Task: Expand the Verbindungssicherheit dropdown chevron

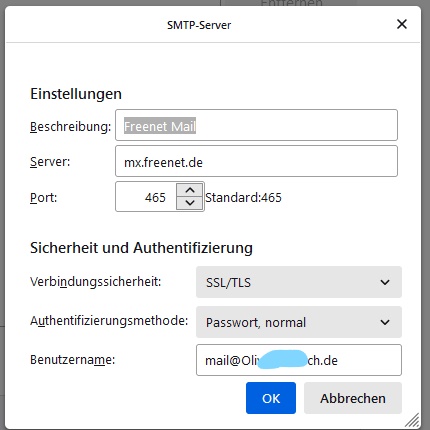Action: 385,282
